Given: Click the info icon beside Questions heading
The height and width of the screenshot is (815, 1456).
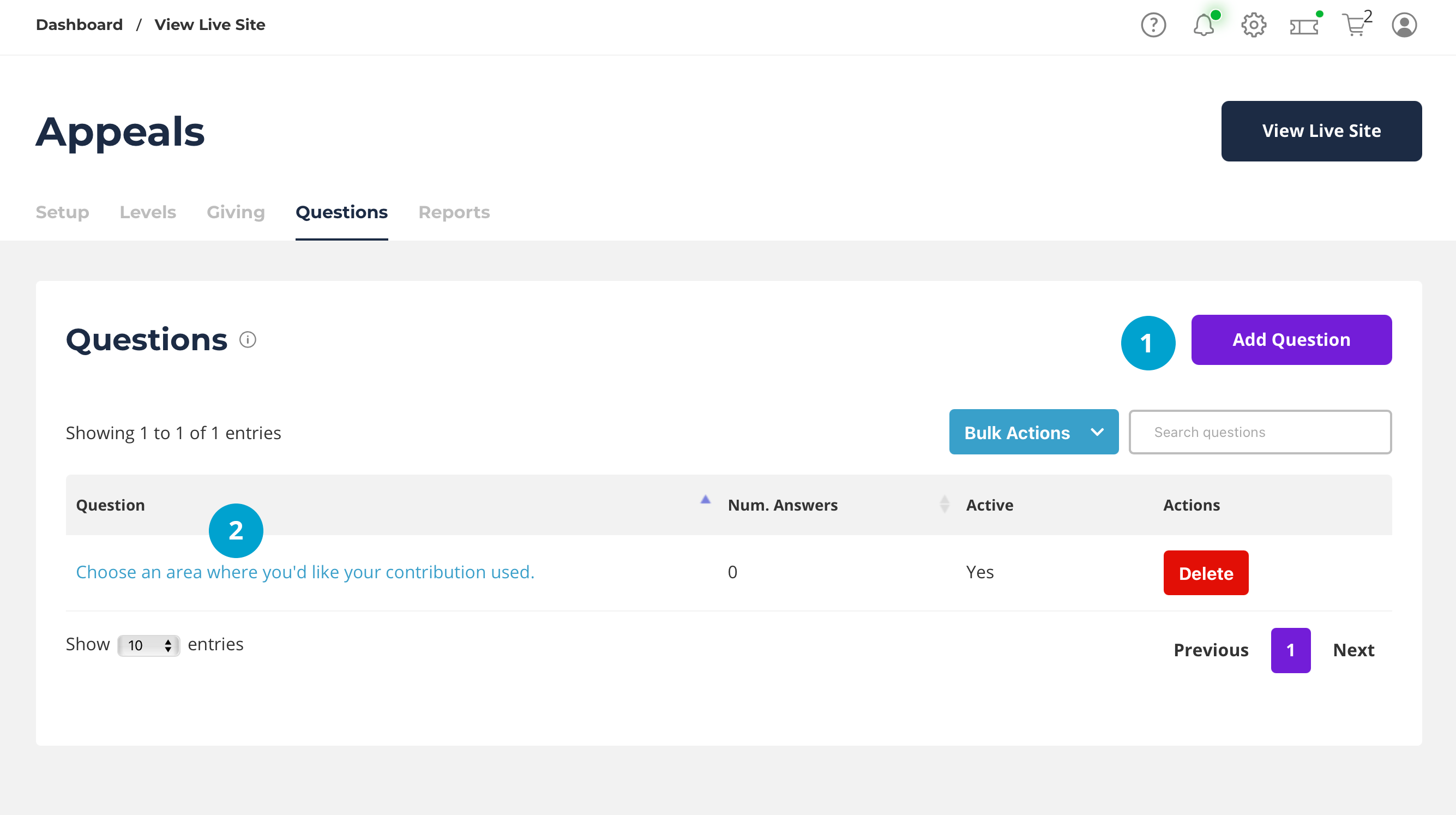Looking at the screenshot, I should (x=248, y=339).
